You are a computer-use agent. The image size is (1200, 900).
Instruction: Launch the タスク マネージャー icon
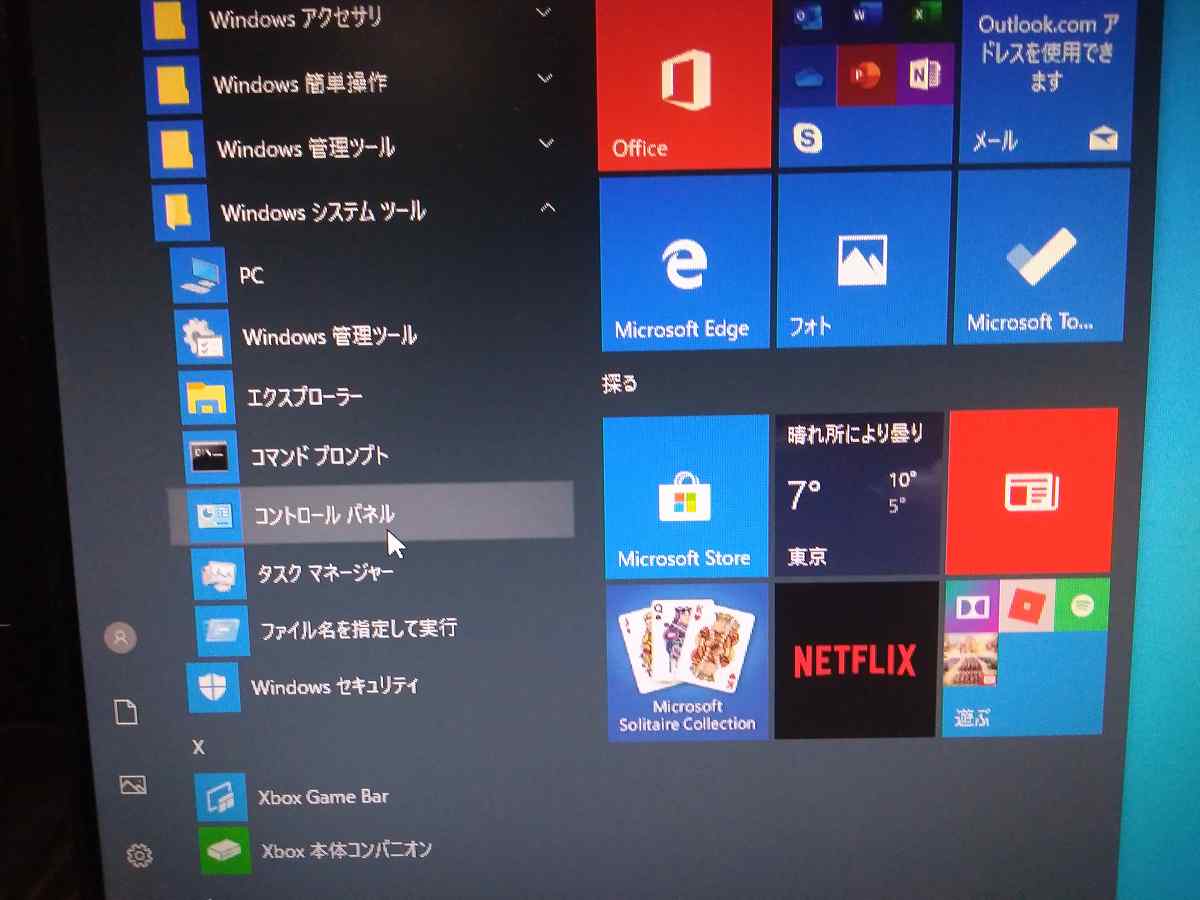[x=217, y=573]
